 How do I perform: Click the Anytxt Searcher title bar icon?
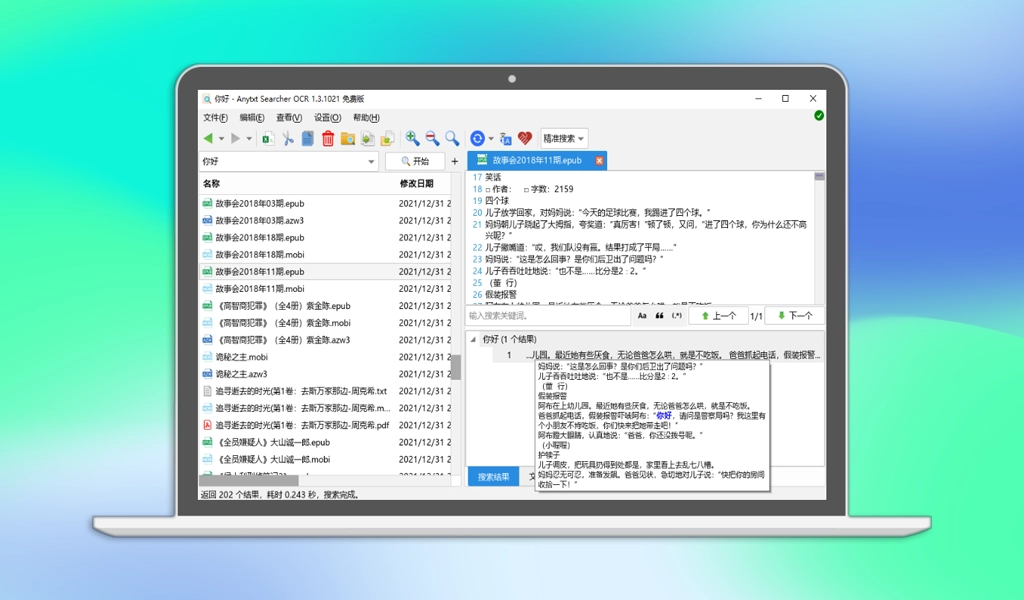point(207,99)
